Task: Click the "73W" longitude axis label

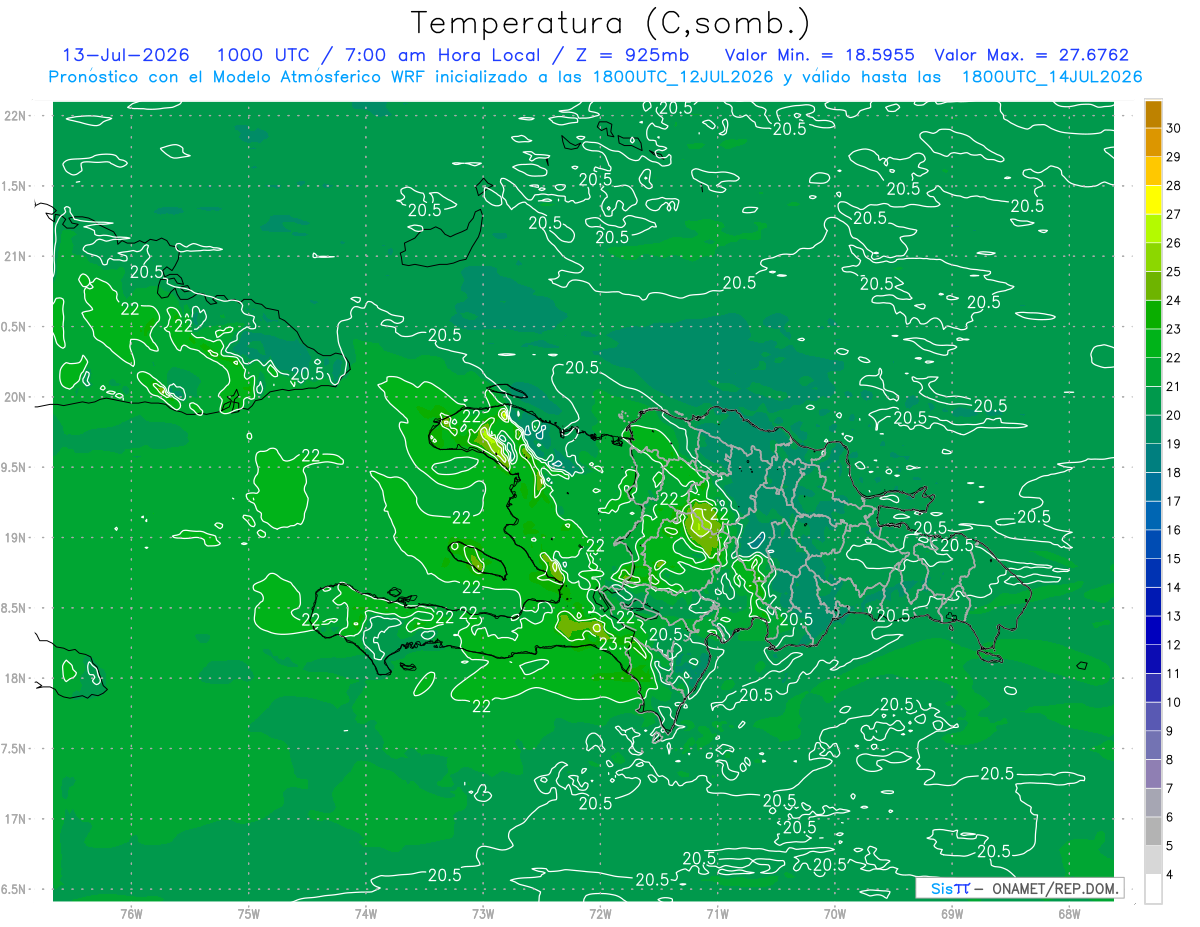Action: [483, 913]
